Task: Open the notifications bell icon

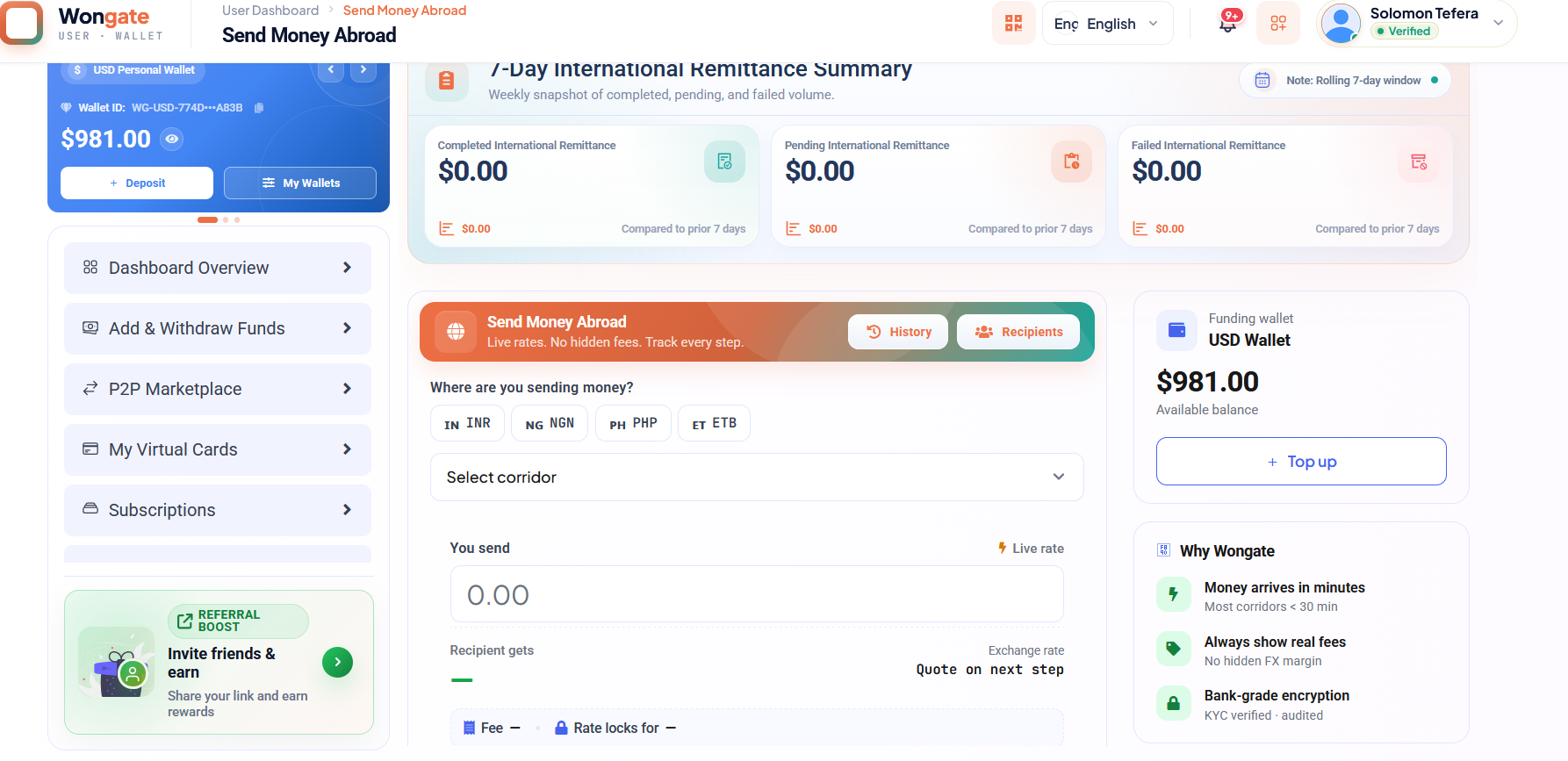Action: pos(1227,23)
